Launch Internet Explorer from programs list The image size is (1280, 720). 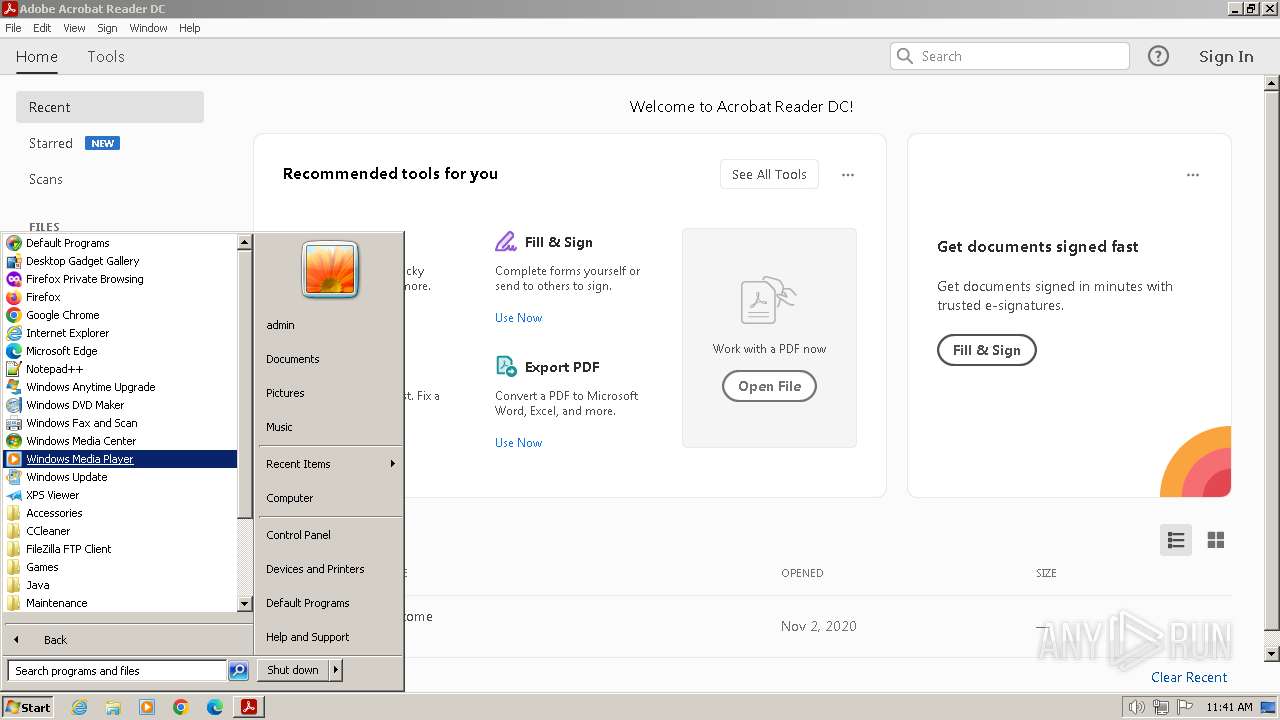tap(120, 333)
